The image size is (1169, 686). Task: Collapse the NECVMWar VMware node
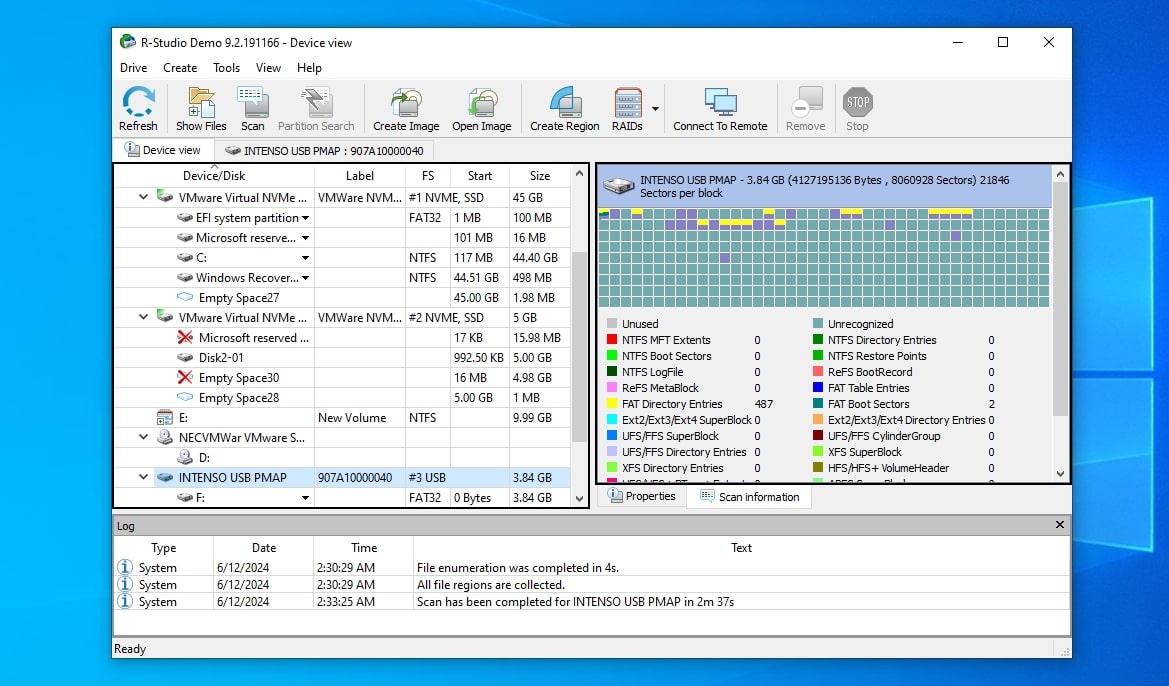[143, 438]
